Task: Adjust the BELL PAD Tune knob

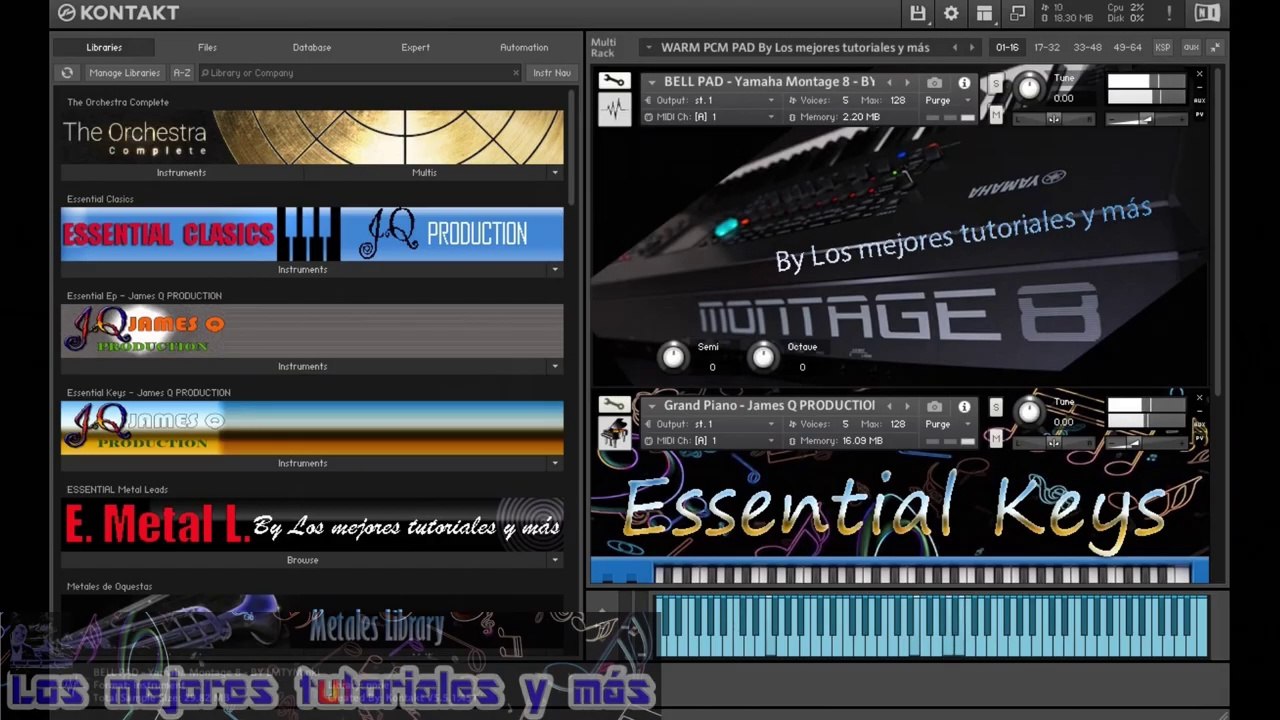Action: click(1029, 89)
